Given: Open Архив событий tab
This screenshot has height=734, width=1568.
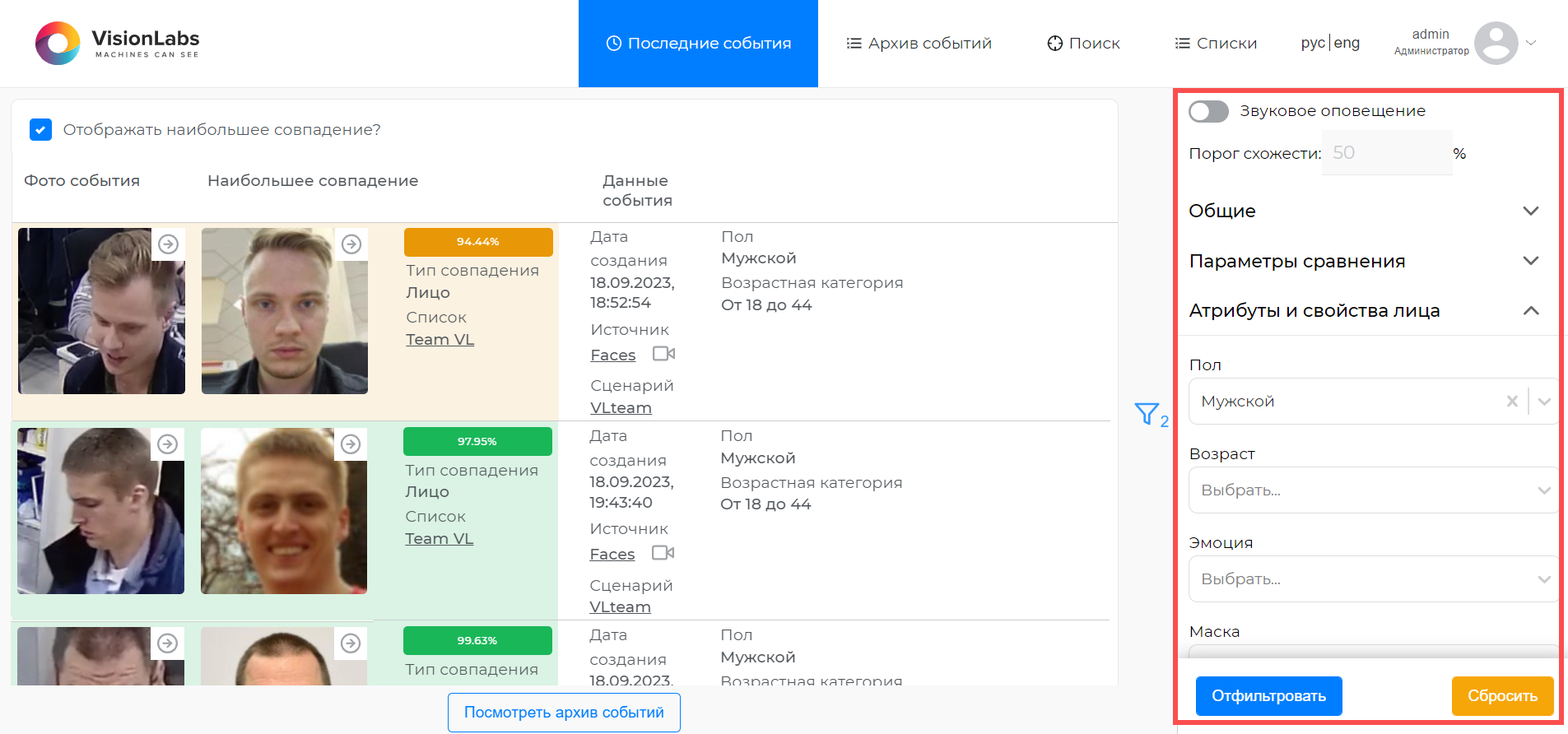Looking at the screenshot, I should [919, 44].
